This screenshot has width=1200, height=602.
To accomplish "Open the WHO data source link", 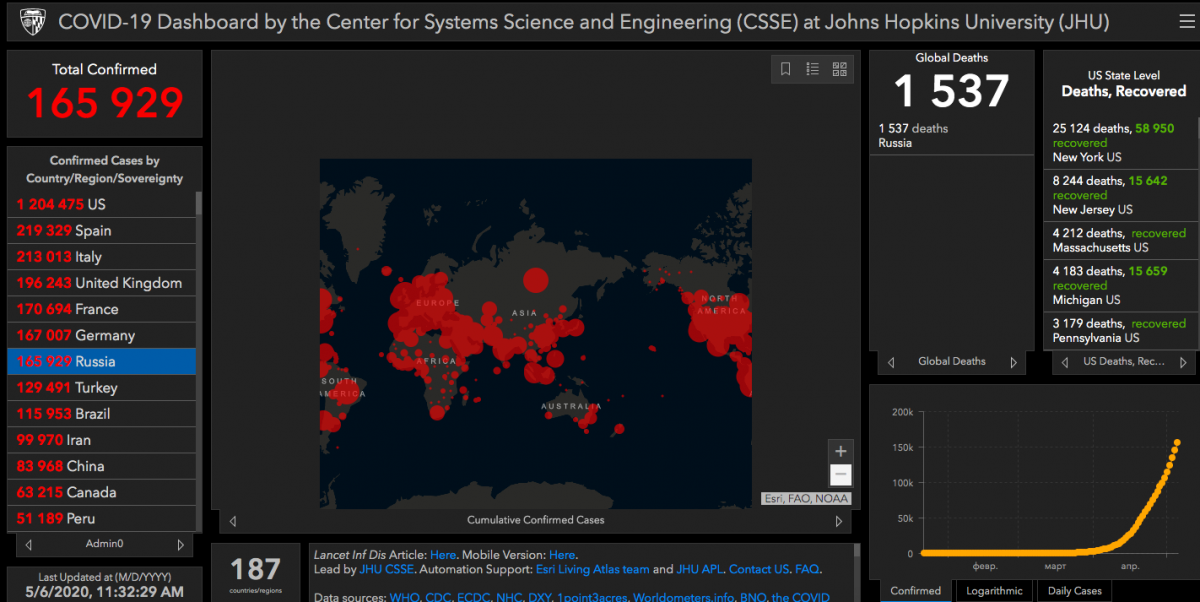I will 407,597.
